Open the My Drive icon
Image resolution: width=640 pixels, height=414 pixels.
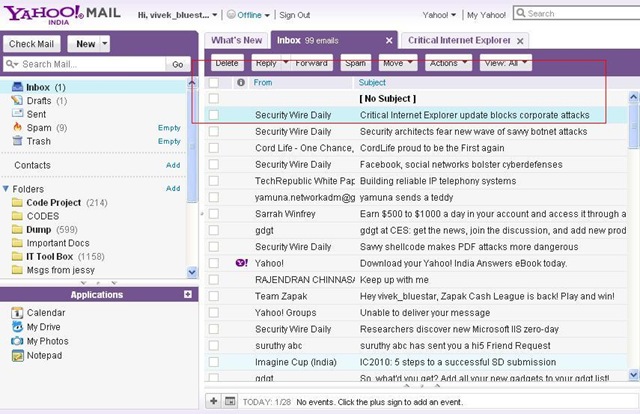(17, 327)
